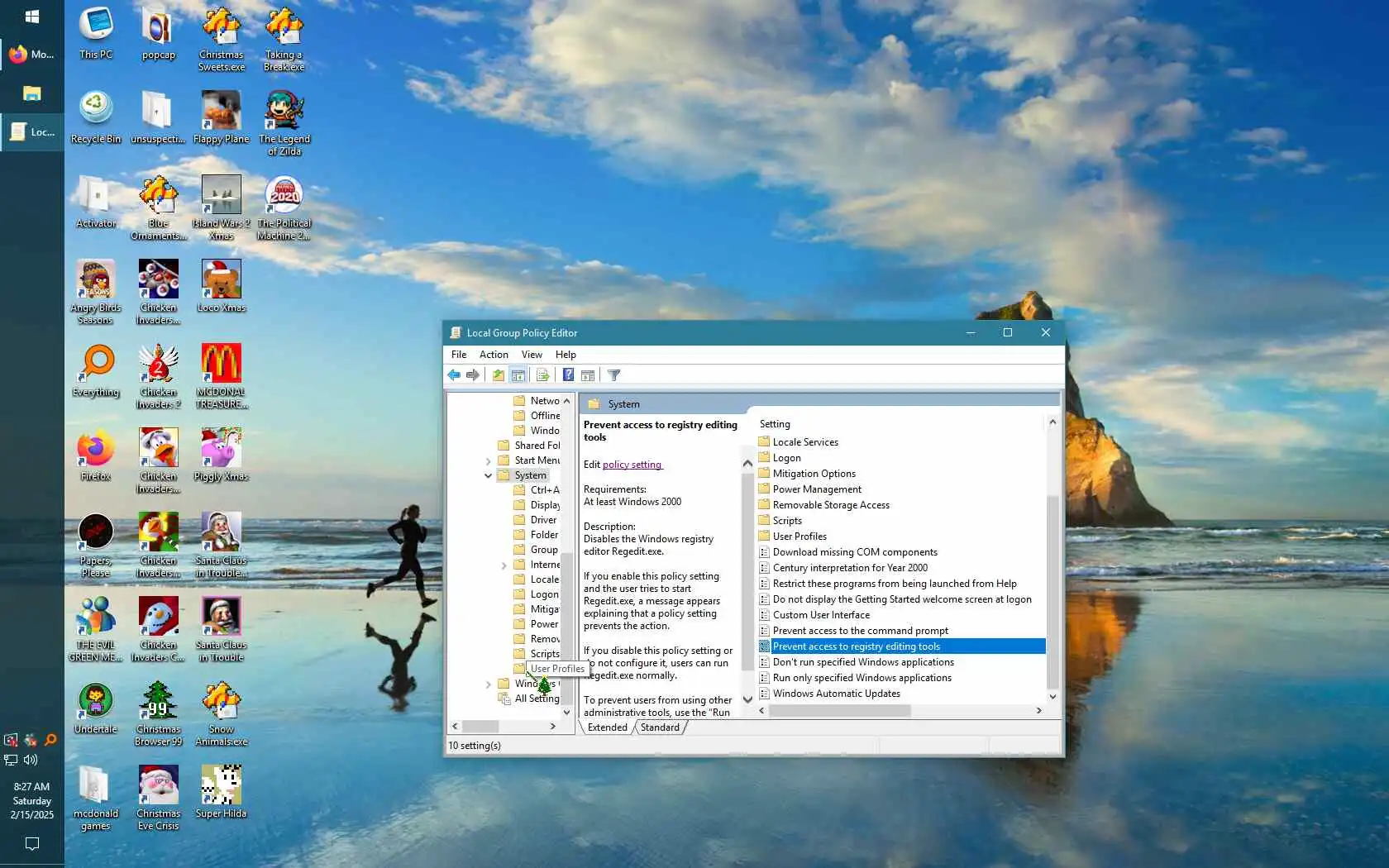
Task: Open the Windows Start menu
Action: [x=32, y=17]
